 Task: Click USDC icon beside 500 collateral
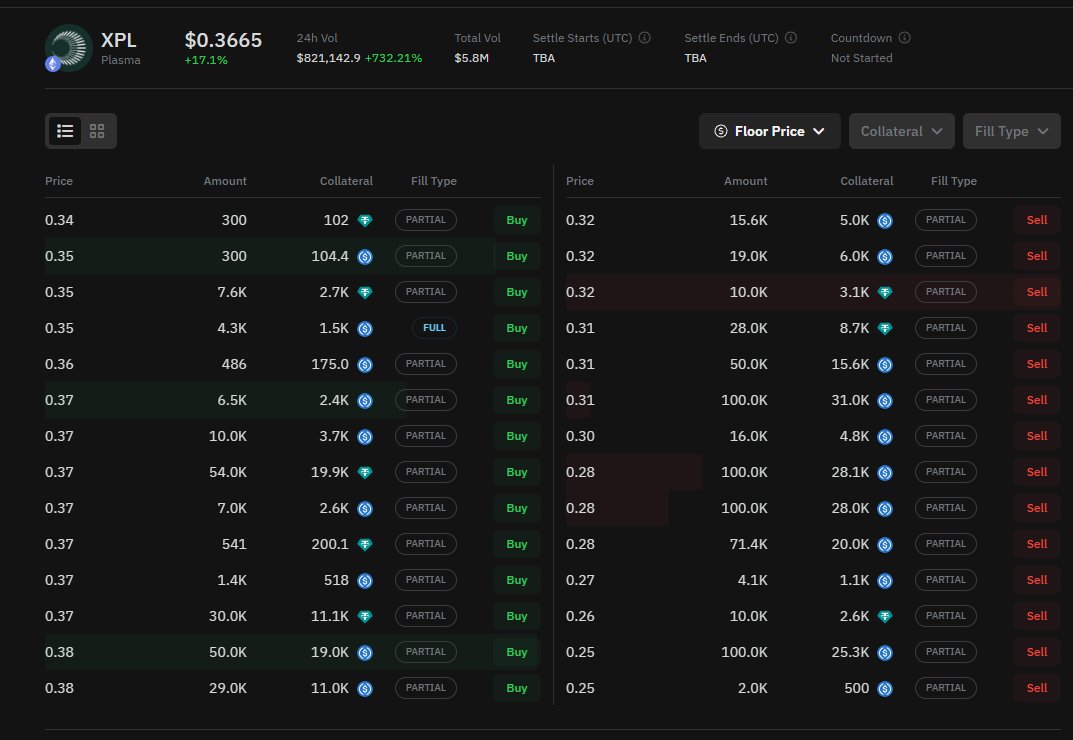[x=885, y=689]
